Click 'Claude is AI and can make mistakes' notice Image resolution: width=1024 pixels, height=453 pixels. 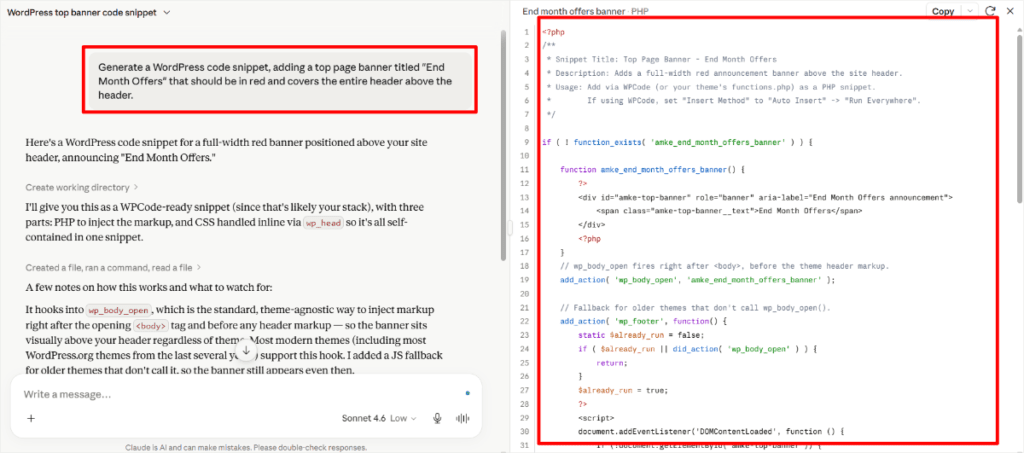[x=246, y=448]
